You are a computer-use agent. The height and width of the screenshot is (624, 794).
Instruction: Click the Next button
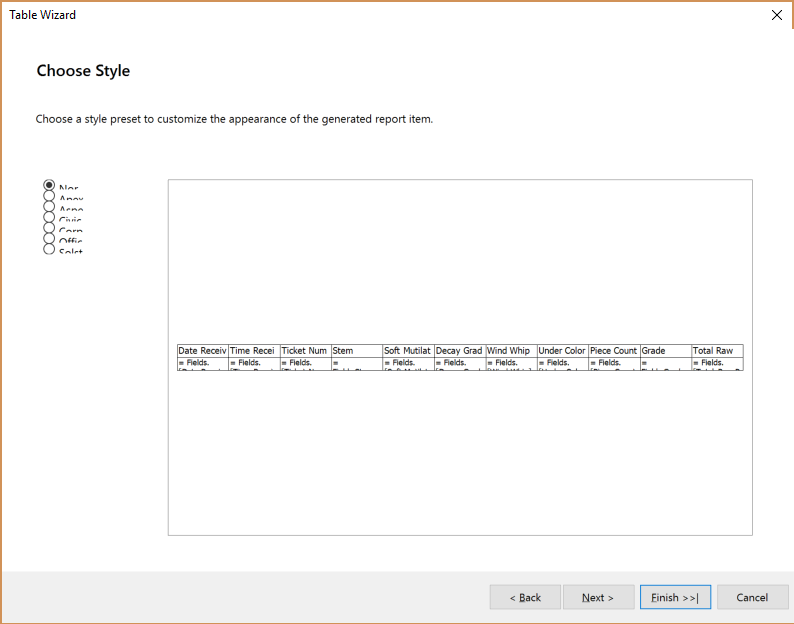coord(598,597)
